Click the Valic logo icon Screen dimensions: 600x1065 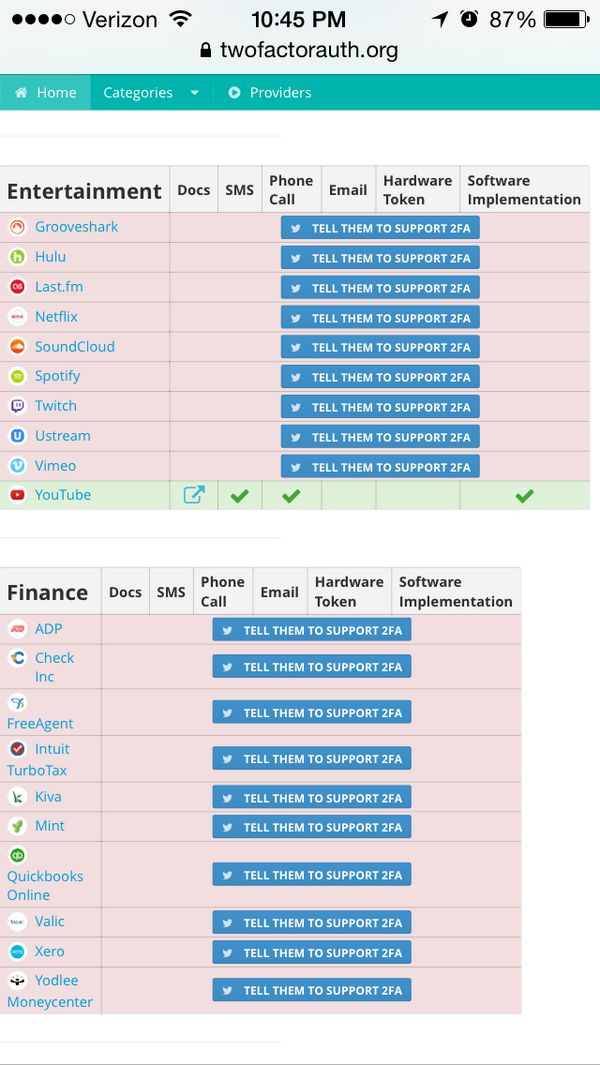[17, 922]
